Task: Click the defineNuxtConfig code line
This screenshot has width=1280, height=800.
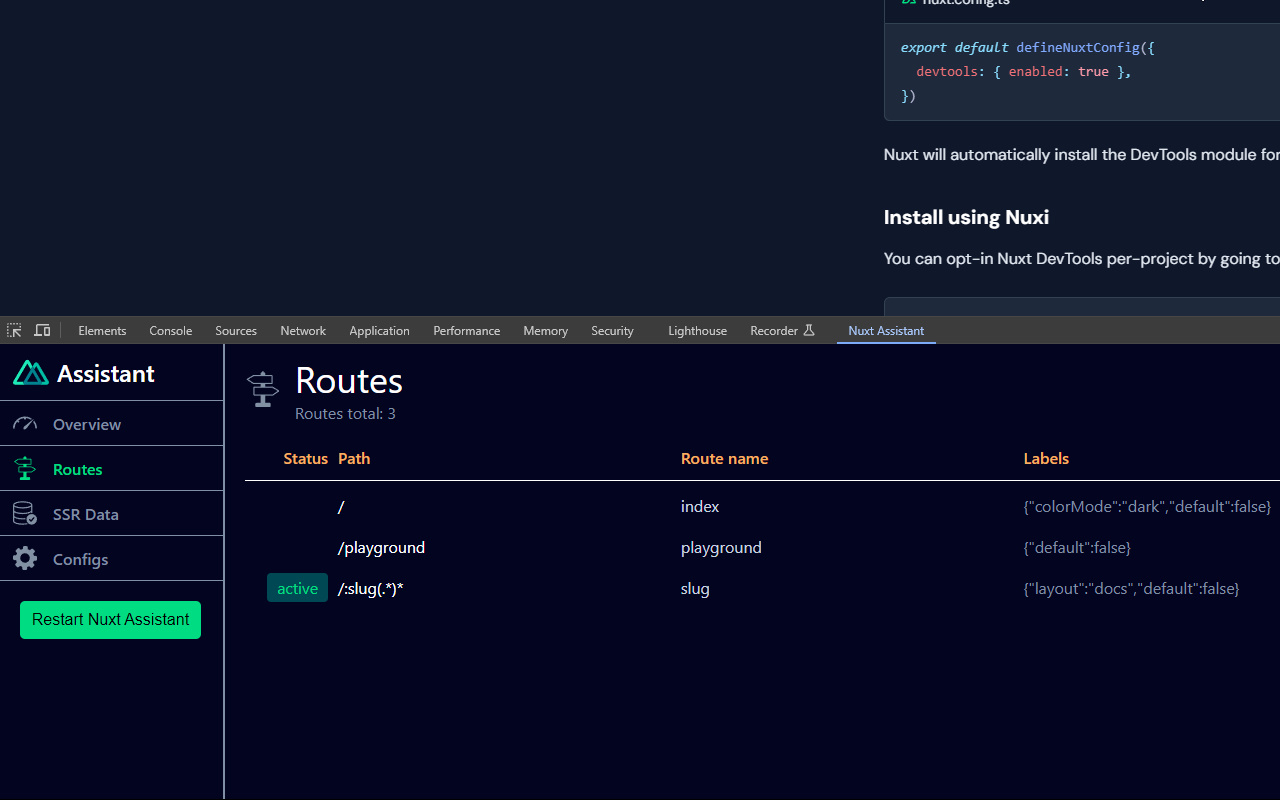Action: (x=1028, y=47)
